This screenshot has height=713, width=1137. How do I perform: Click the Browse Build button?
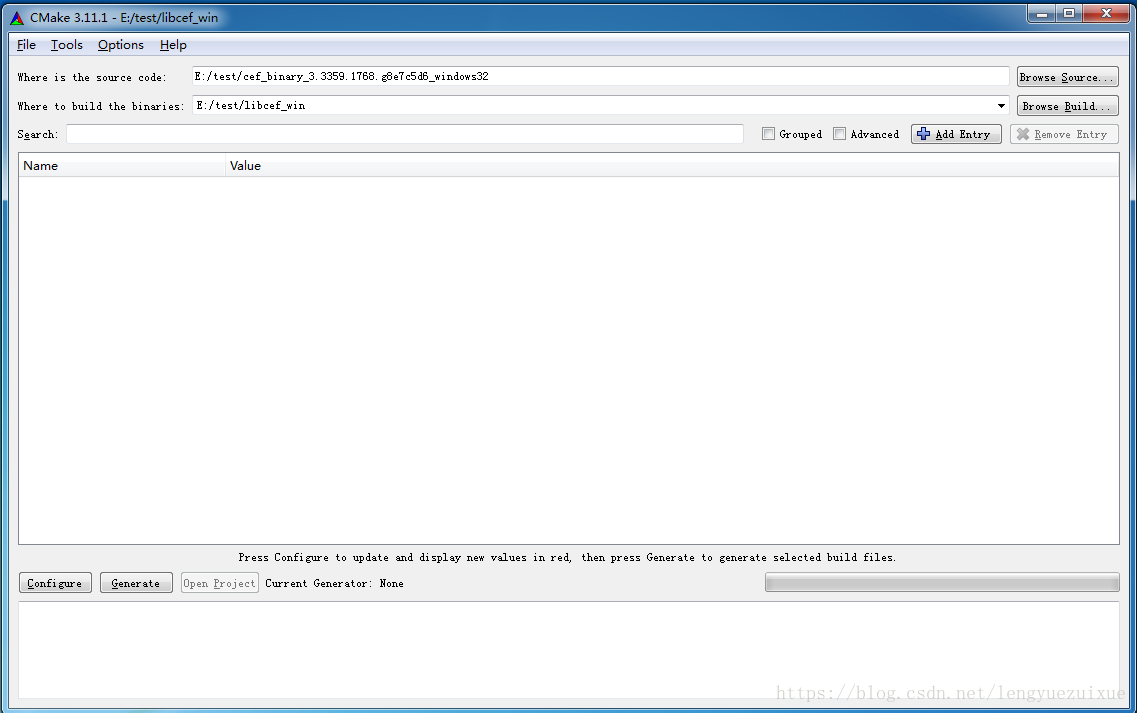[1067, 106]
